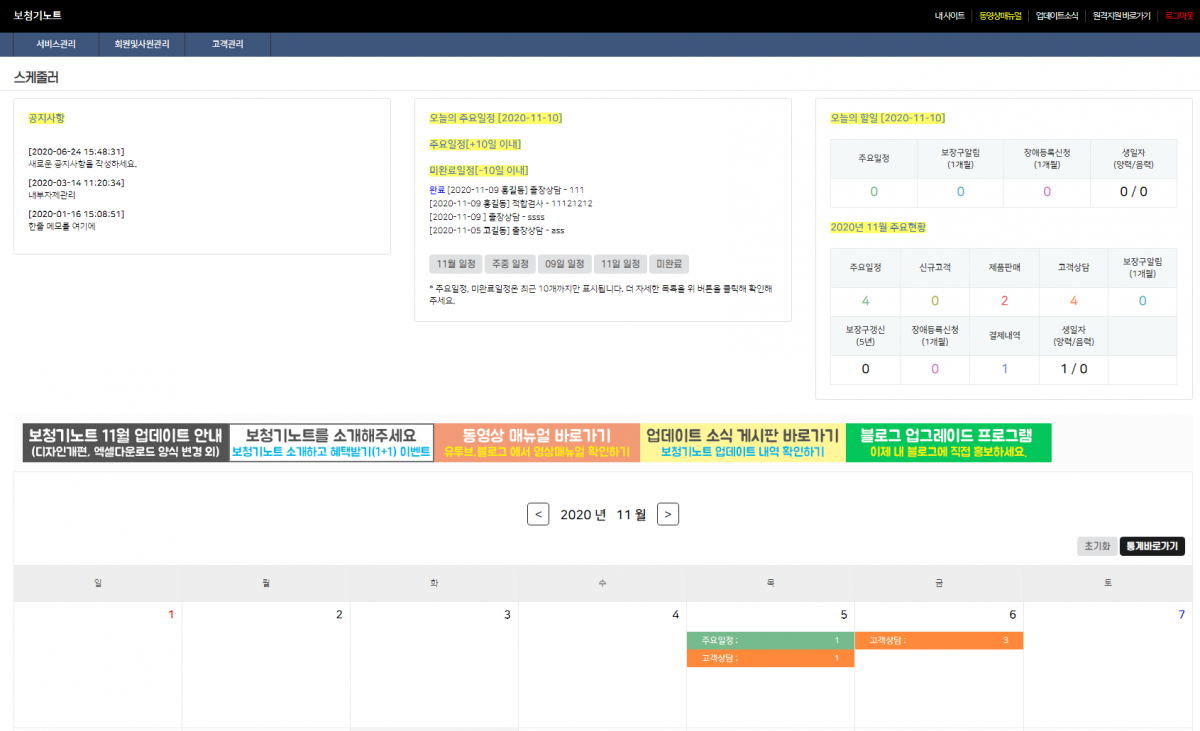
Task: Click the 보청기노트 11월 업데이트 안내 banner
Action: (125, 443)
